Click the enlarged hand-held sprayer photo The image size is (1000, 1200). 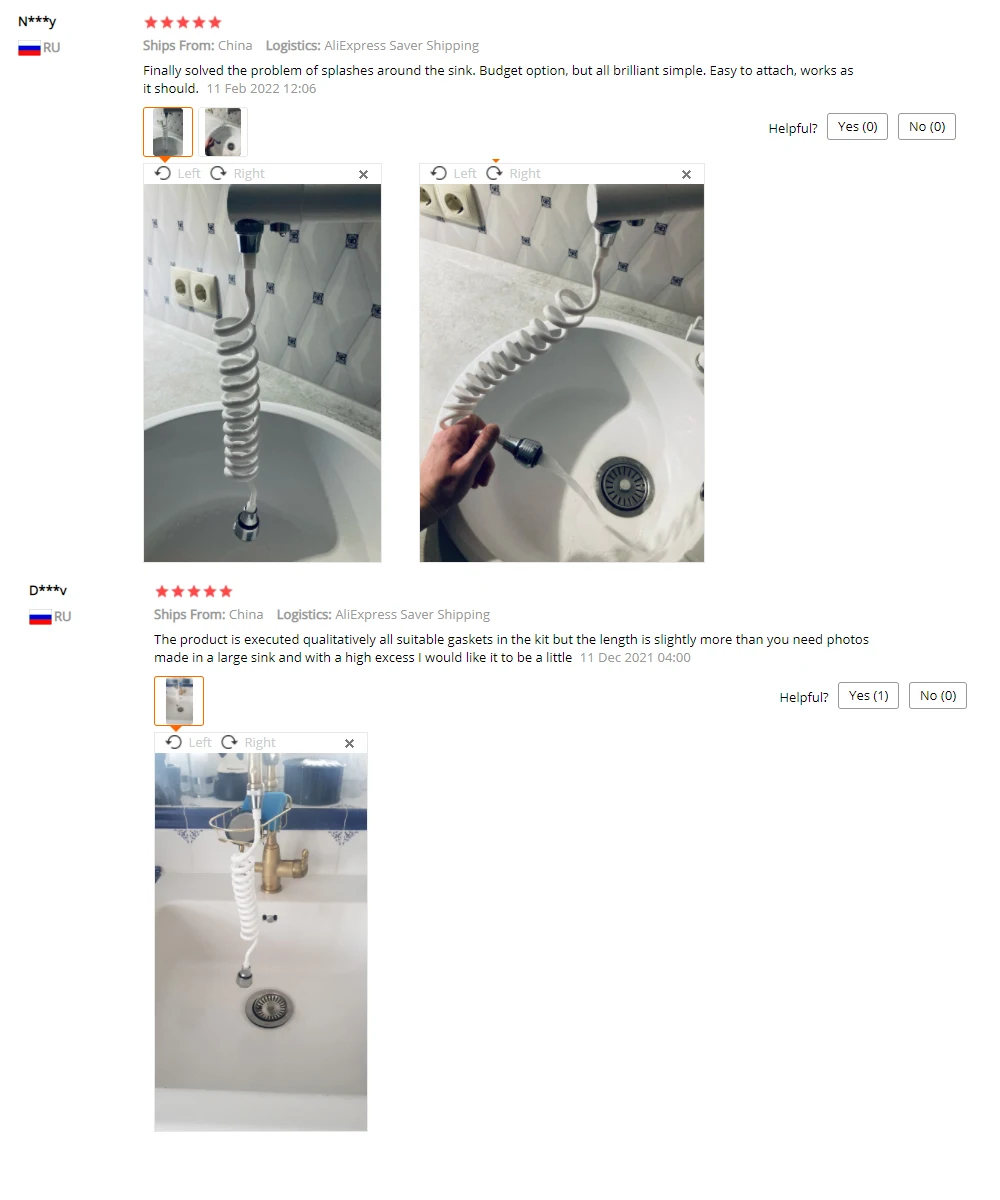[x=562, y=373]
